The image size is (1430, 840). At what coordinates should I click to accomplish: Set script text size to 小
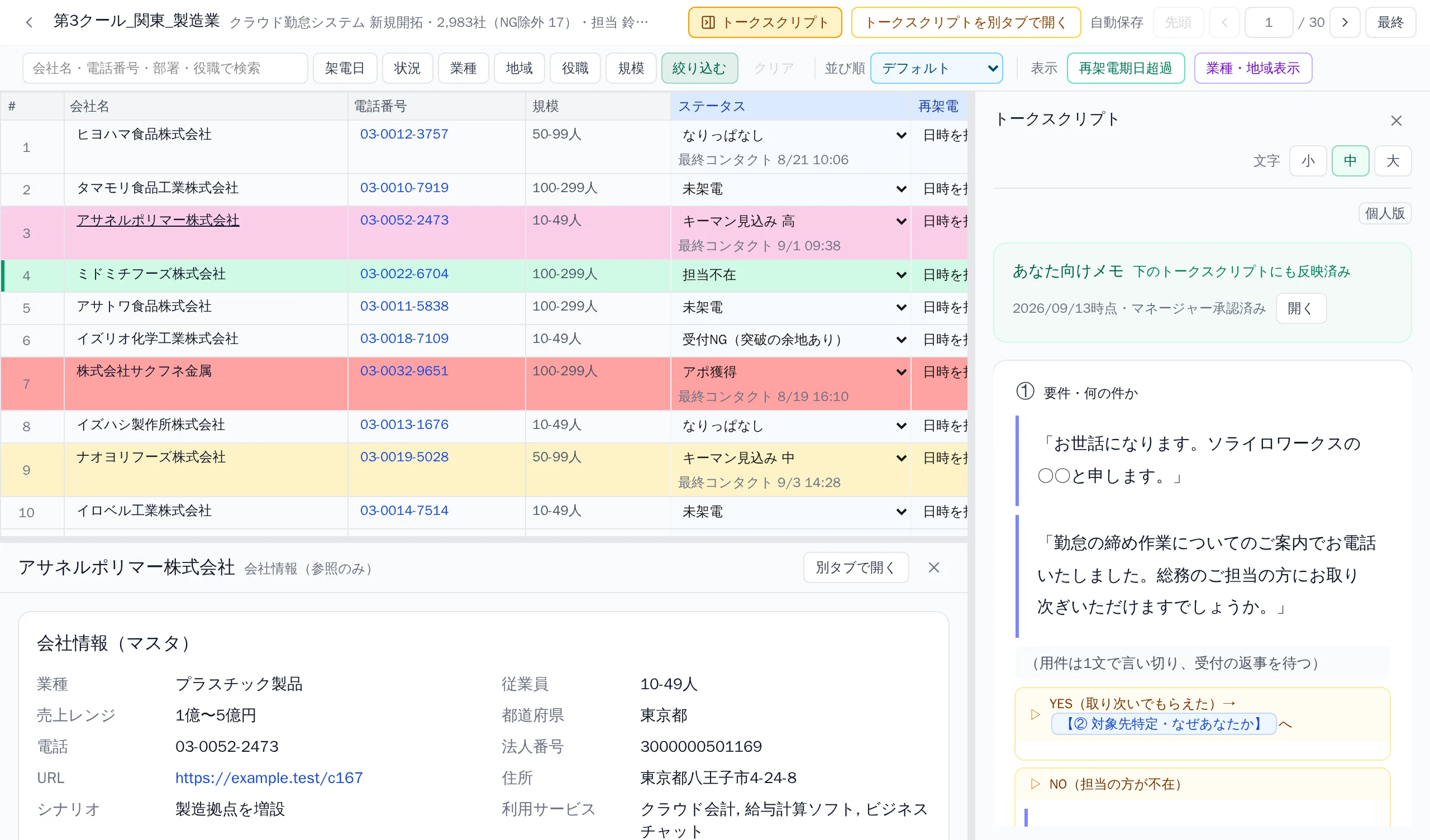click(x=1308, y=161)
